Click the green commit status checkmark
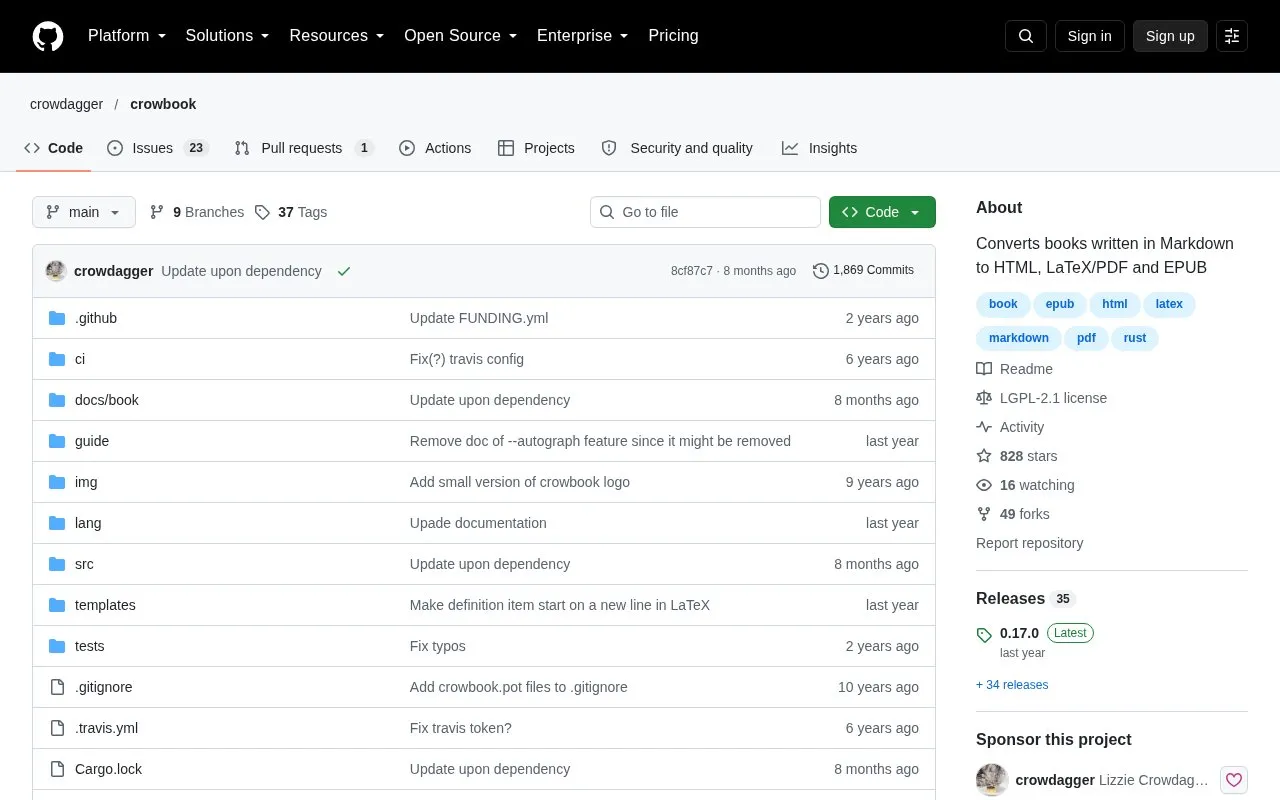 (344, 271)
